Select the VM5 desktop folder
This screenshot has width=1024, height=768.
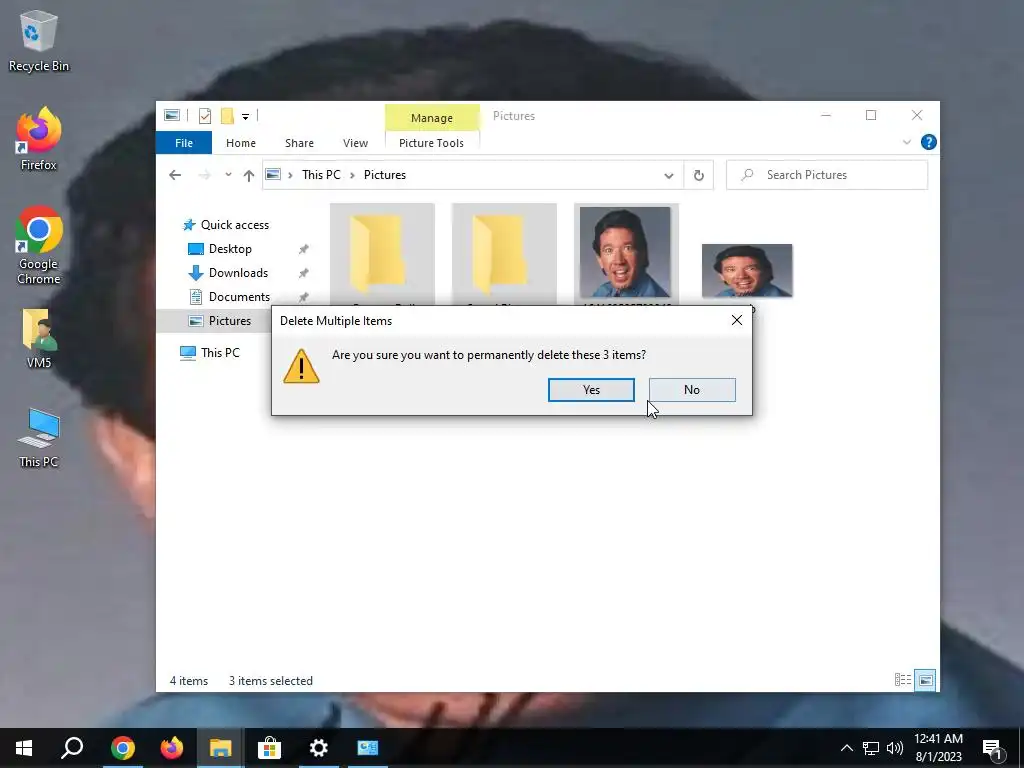coord(39,338)
